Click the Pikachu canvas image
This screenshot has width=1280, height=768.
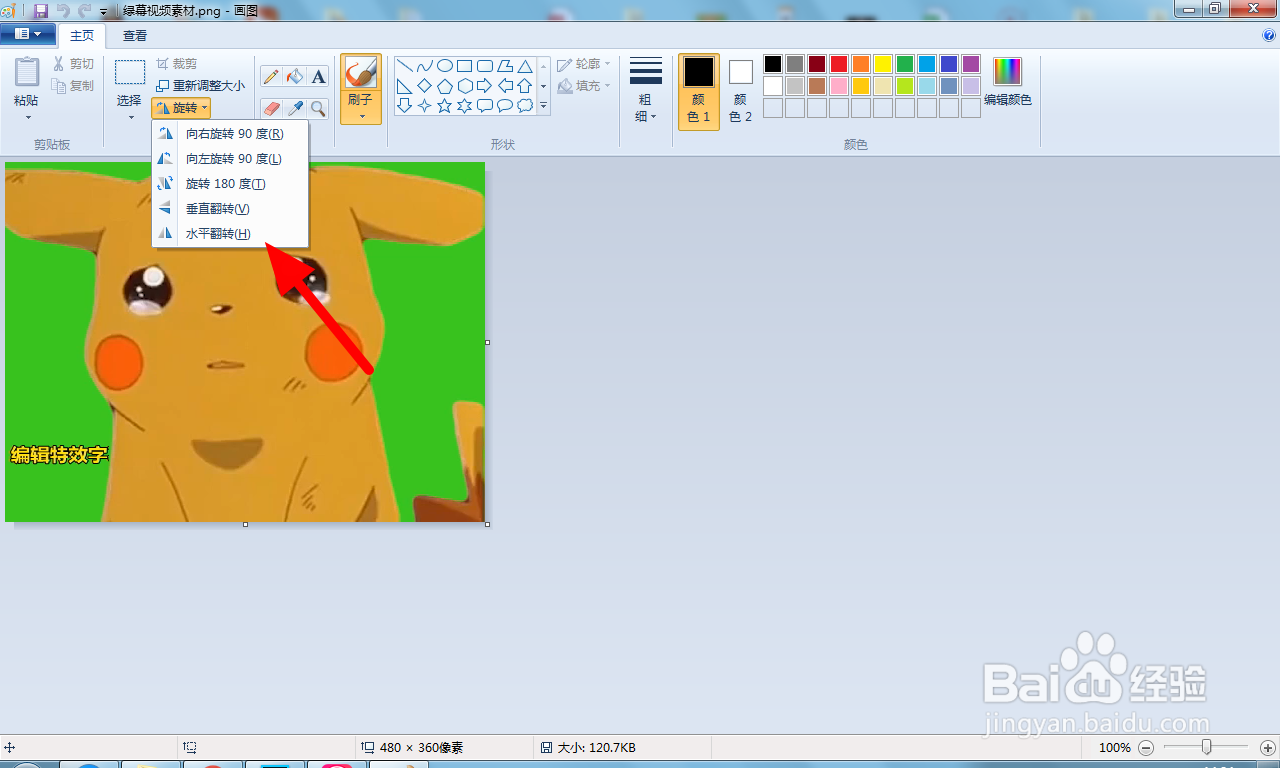245,342
